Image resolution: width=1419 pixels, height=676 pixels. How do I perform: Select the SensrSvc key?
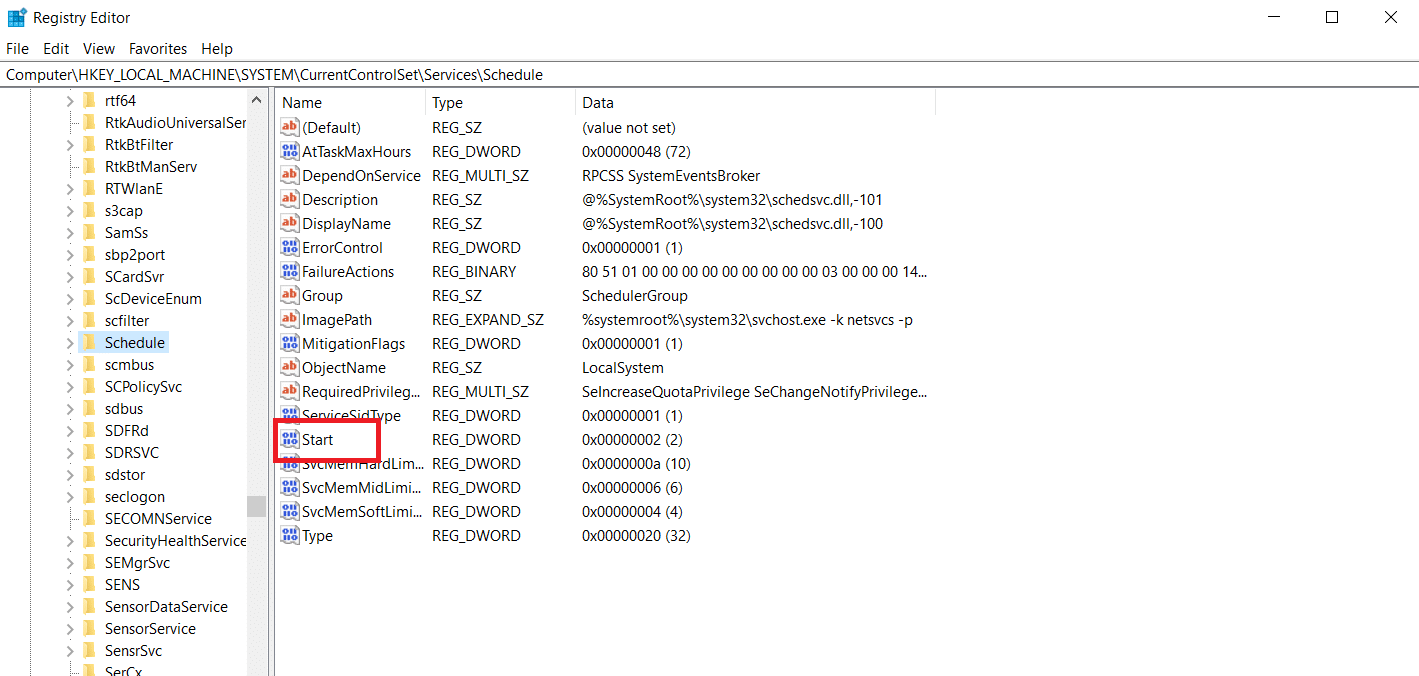(x=133, y=651)
